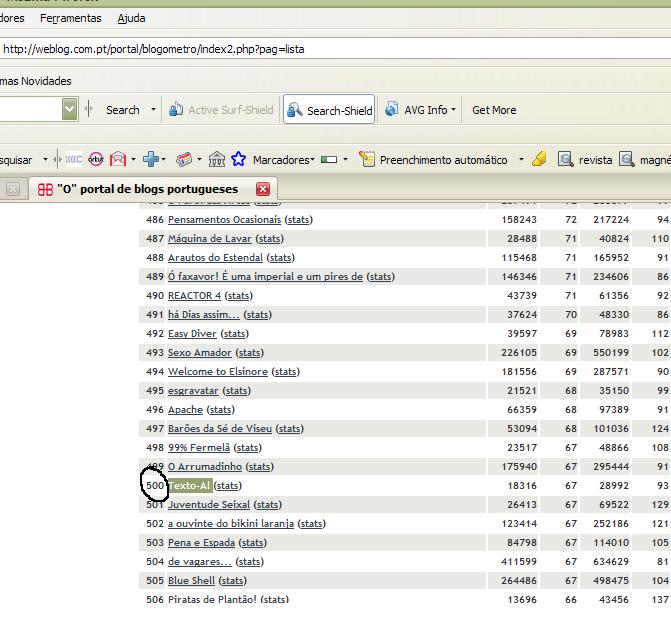
Task: Close the portal de blogs portugueses tab
Action: pyautogui.click(x=263, y=189)
